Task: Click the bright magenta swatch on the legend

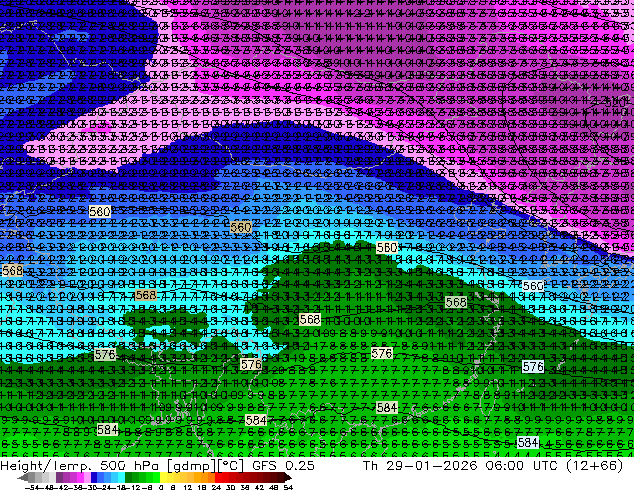Action: click(x=80, y=478)
